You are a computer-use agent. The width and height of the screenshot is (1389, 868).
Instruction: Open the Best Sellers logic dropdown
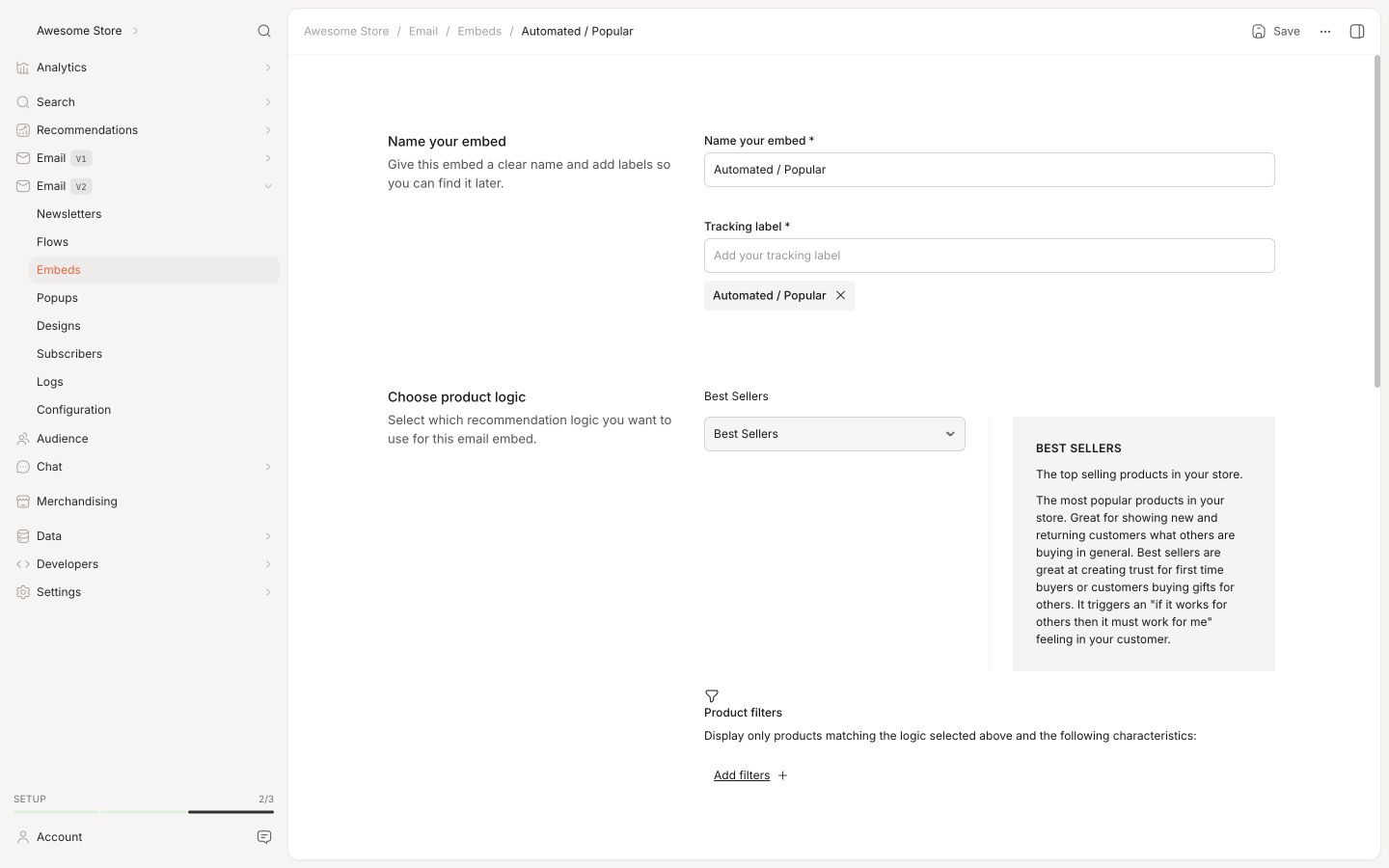pyautogui.click(x=834, y=434)
